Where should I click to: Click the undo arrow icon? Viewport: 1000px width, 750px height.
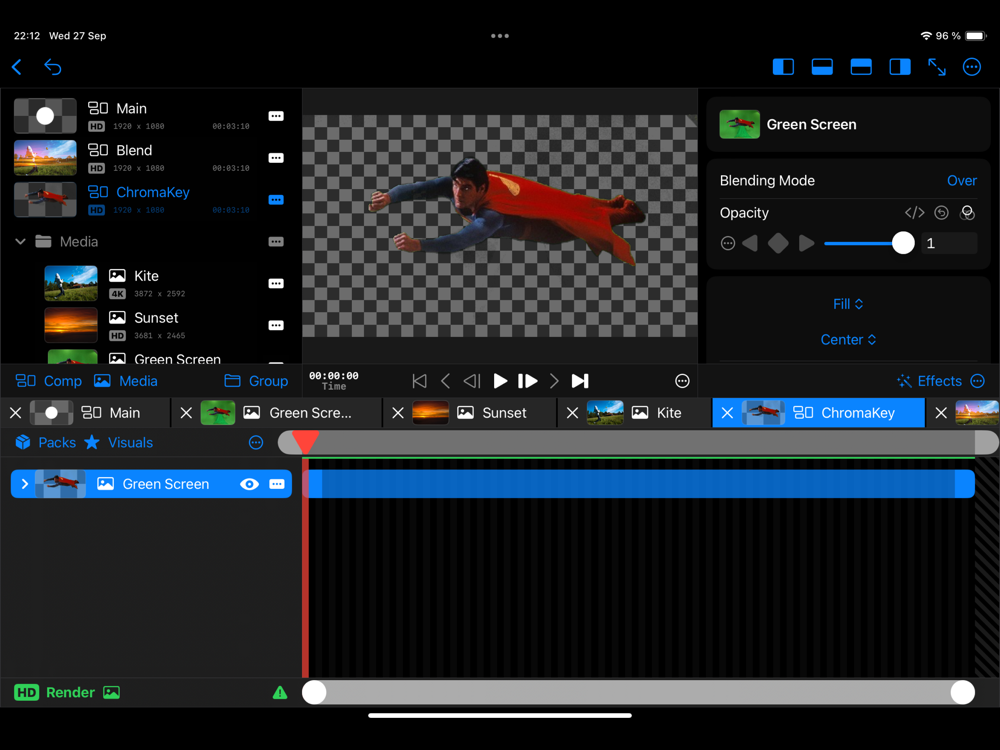(53, 67)
